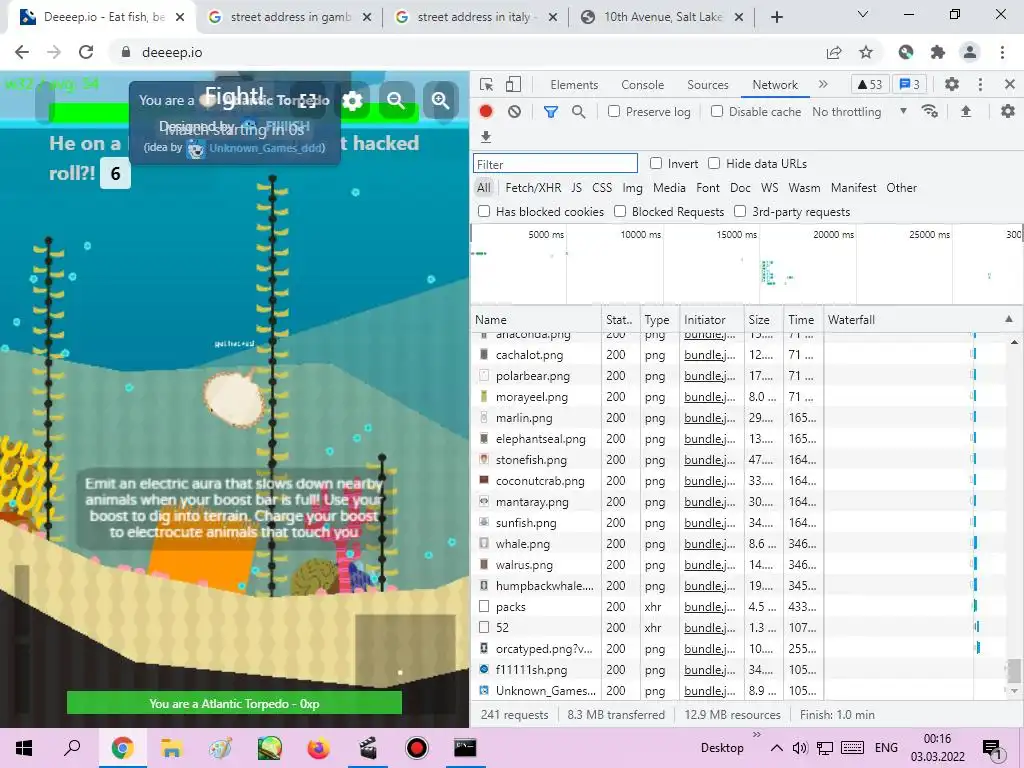Toggle the device toolbar icon
This screenshot has width=1024, height=768.
[514, 84]
